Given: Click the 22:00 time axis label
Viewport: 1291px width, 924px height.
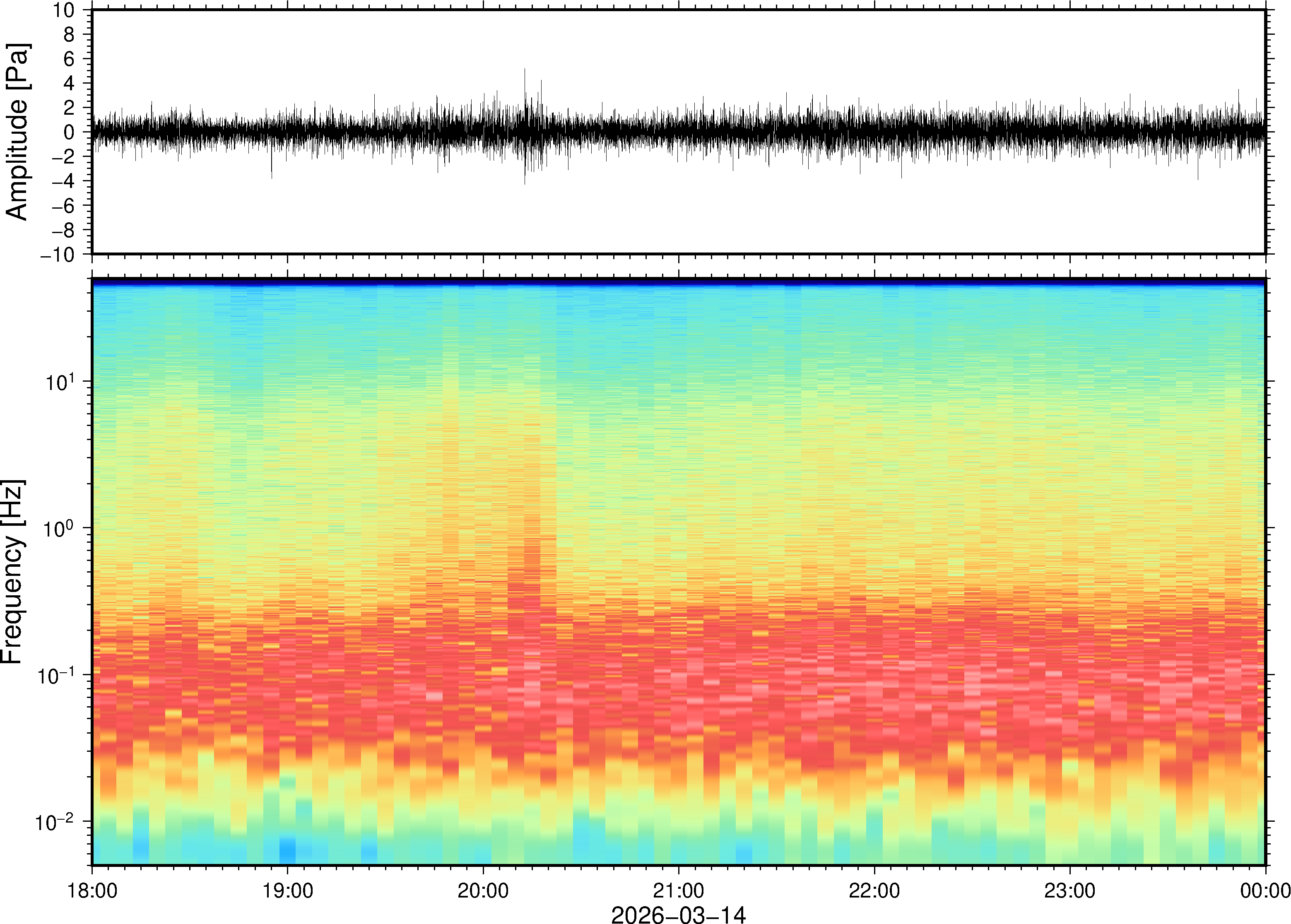Looking at the screenshot, I should point(874,890).
